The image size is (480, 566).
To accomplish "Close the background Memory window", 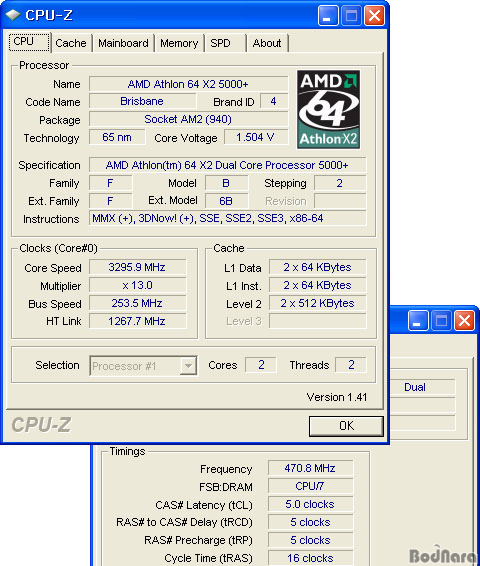I will 464,320.
